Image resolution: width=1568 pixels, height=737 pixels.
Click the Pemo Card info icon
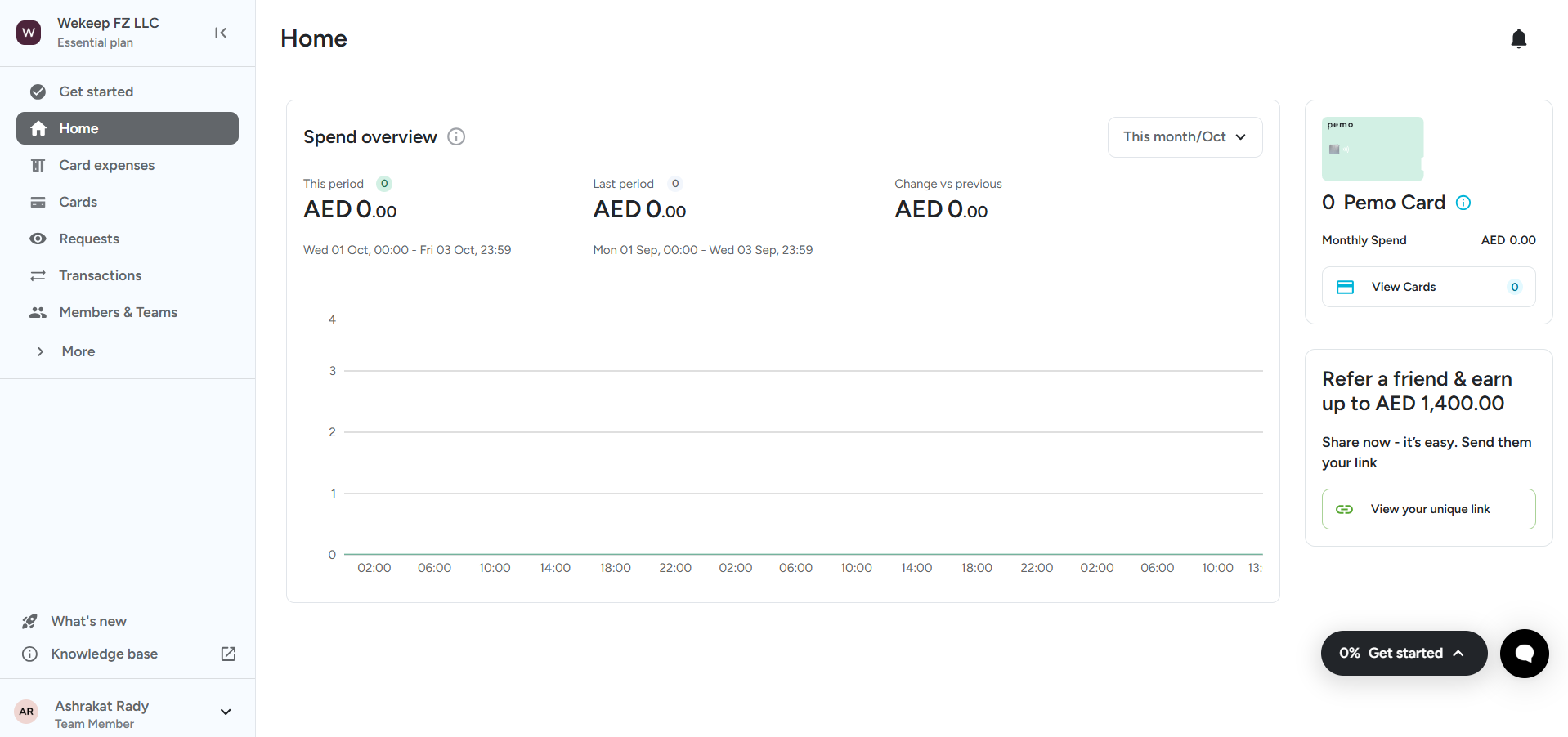(1463, 203)
